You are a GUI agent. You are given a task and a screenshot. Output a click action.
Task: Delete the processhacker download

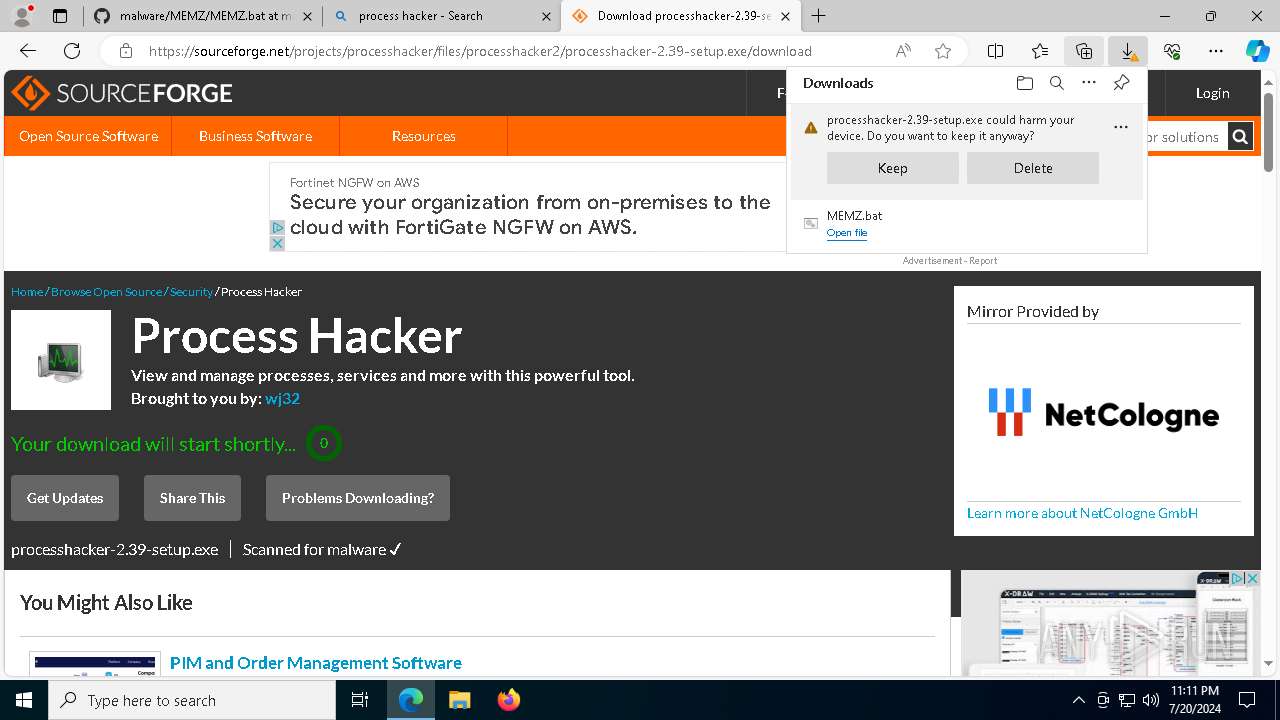point(1033,168)
